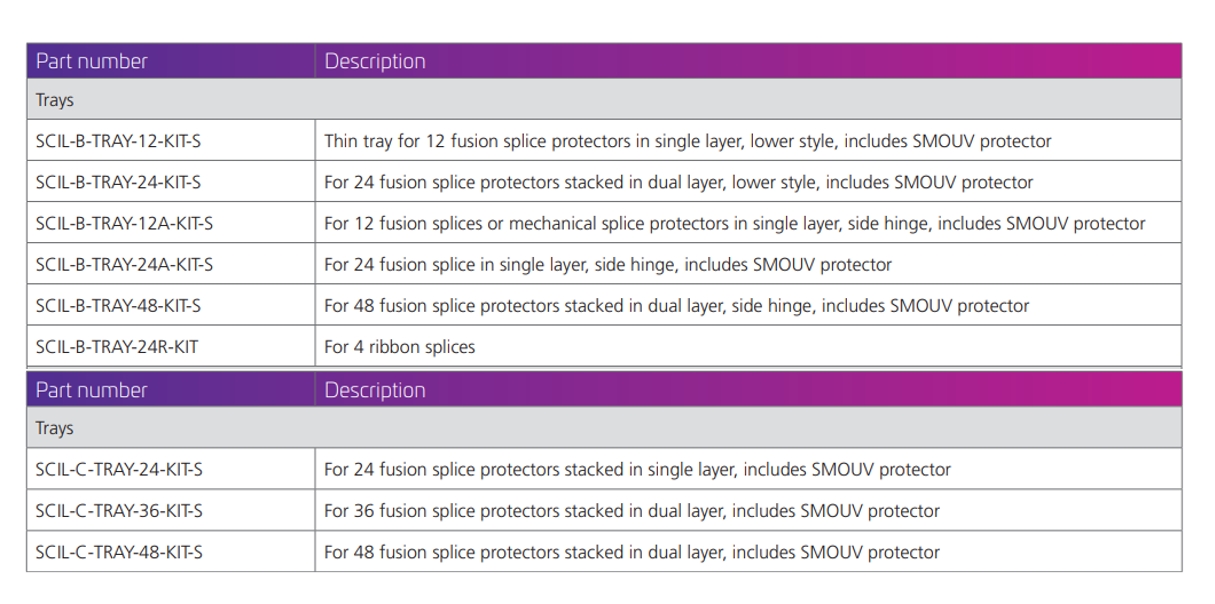Select the lower Trays section row
This screenshot has height=604, width=1215.
point(605,429)
